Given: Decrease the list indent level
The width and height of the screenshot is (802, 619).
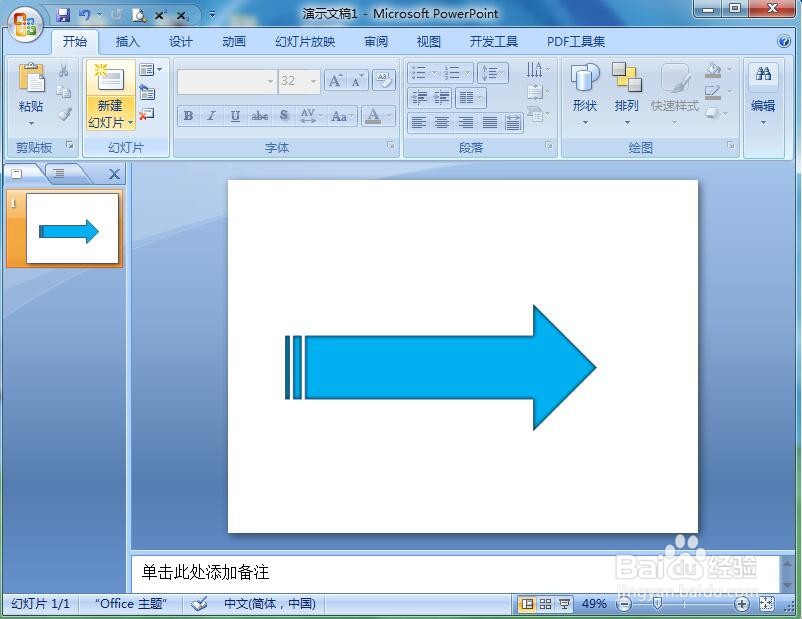Looking at the screenshot, I should pos(419,97).
